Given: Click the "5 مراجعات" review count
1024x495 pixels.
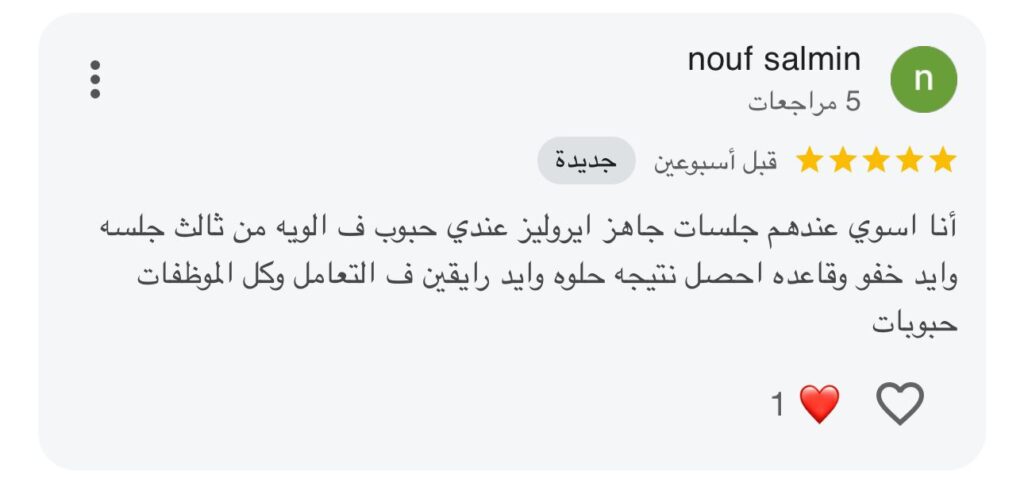Looking at the screenshot, I should [x=804, y=102].
